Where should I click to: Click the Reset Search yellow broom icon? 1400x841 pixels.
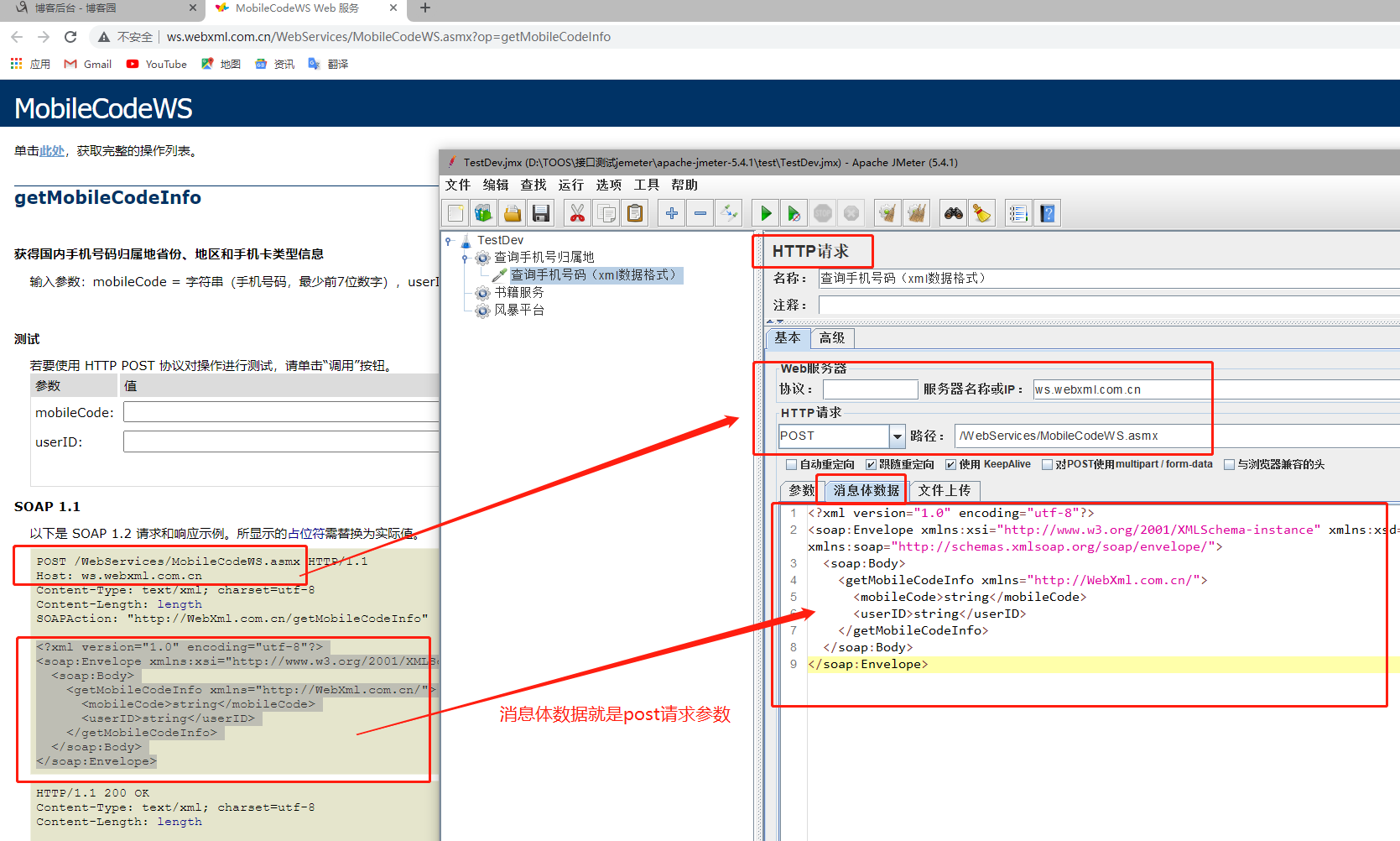(982, 213)
